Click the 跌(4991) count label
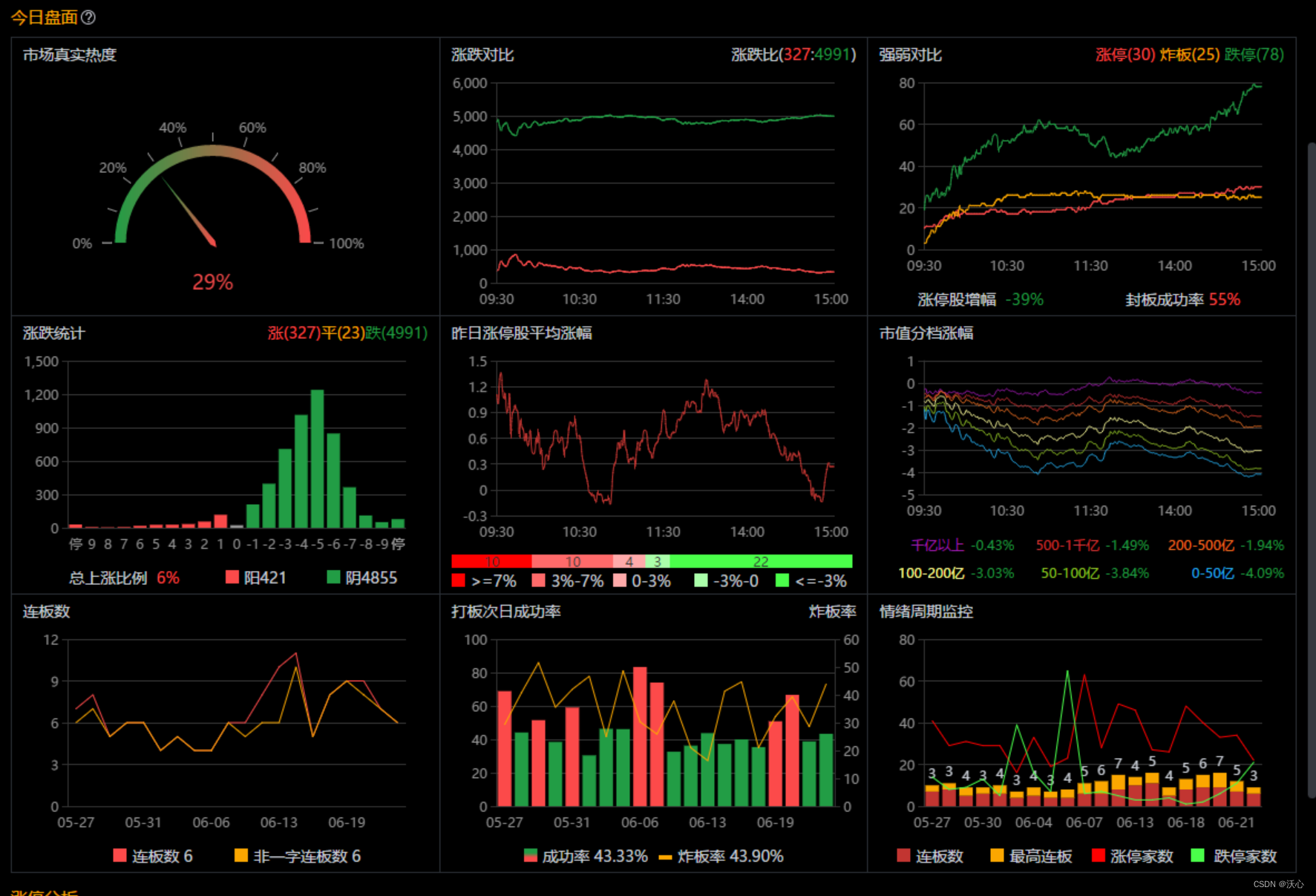Screen dimensions: 1316x896 396,333
